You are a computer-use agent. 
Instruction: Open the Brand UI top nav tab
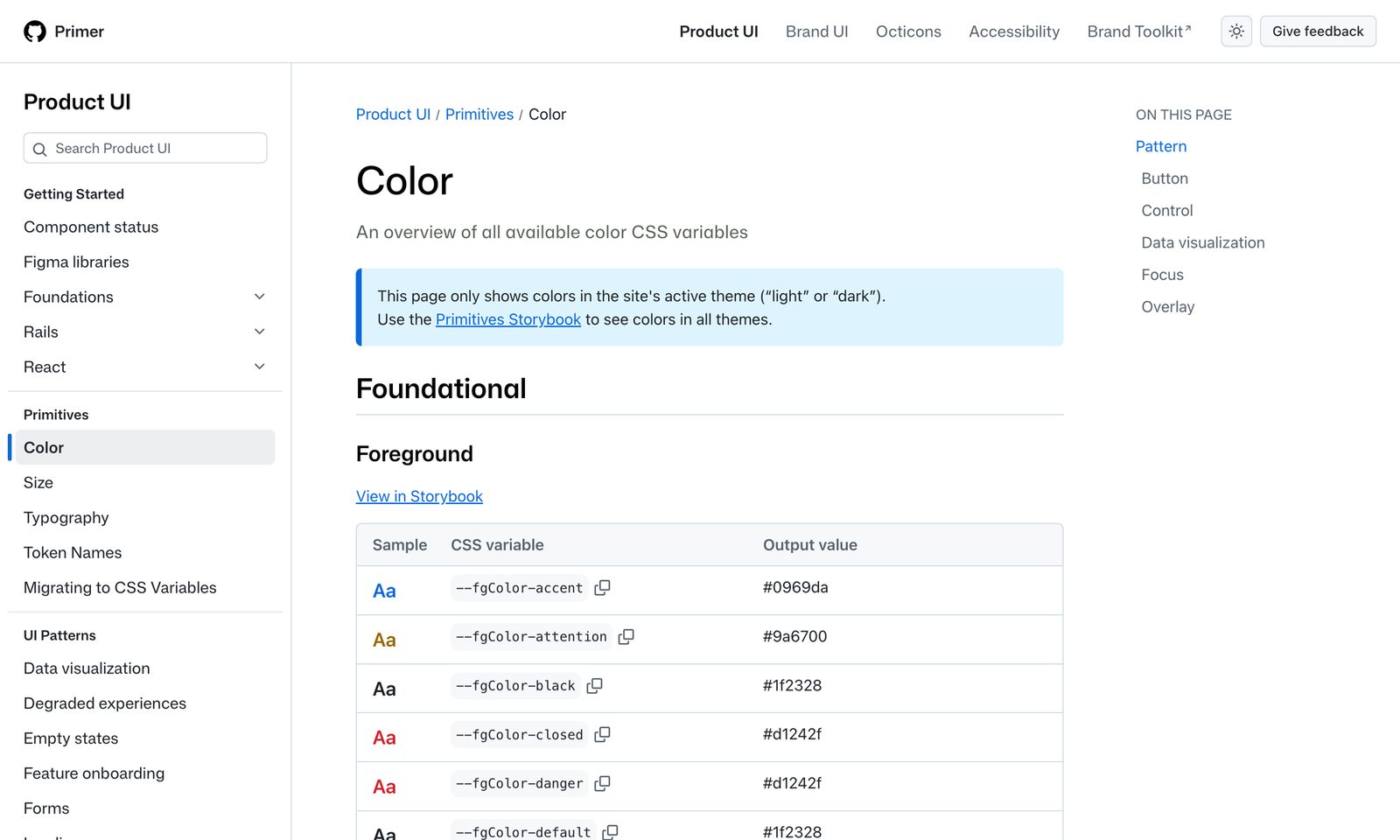pyautogui.click(x=816, y=31)
